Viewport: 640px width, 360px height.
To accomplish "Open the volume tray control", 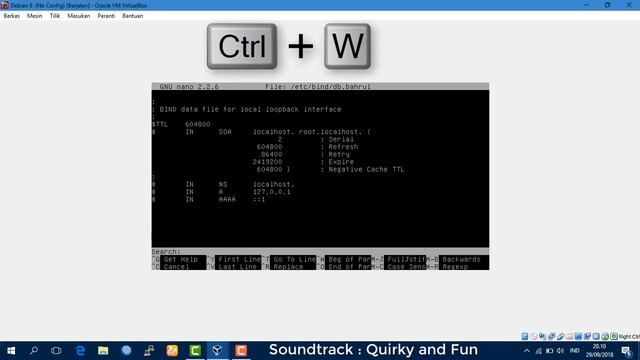I will click(560, 351).
